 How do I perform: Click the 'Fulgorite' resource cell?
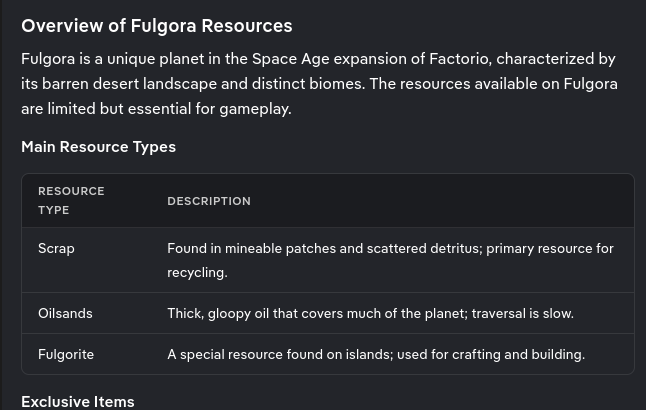66,354
